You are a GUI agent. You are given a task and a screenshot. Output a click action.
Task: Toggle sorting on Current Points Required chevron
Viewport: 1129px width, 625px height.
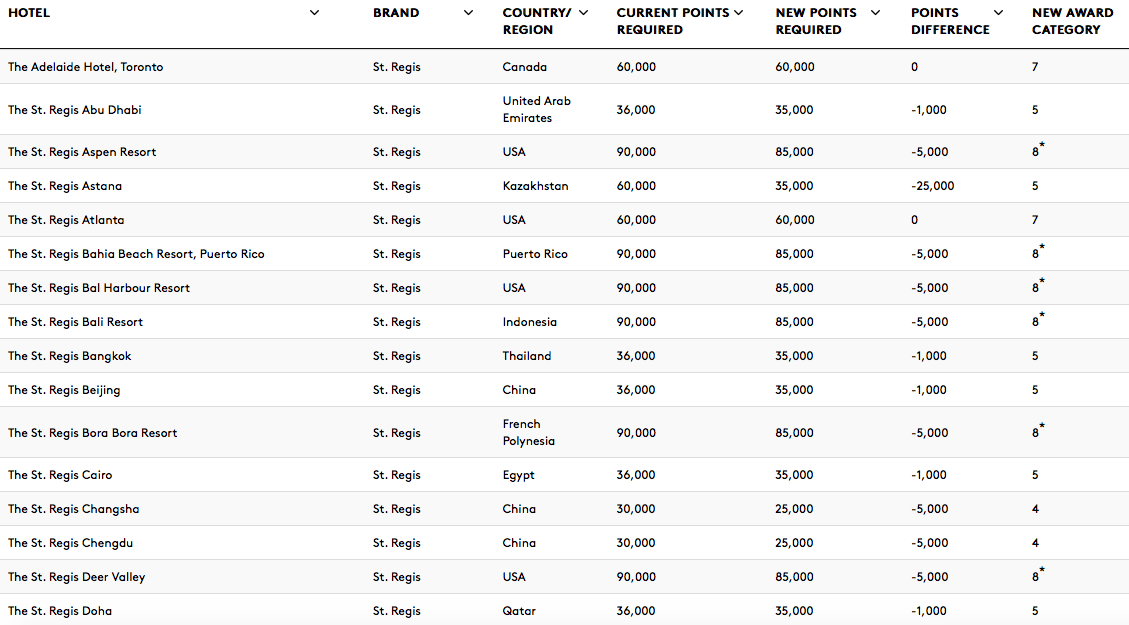coord(739,13)
